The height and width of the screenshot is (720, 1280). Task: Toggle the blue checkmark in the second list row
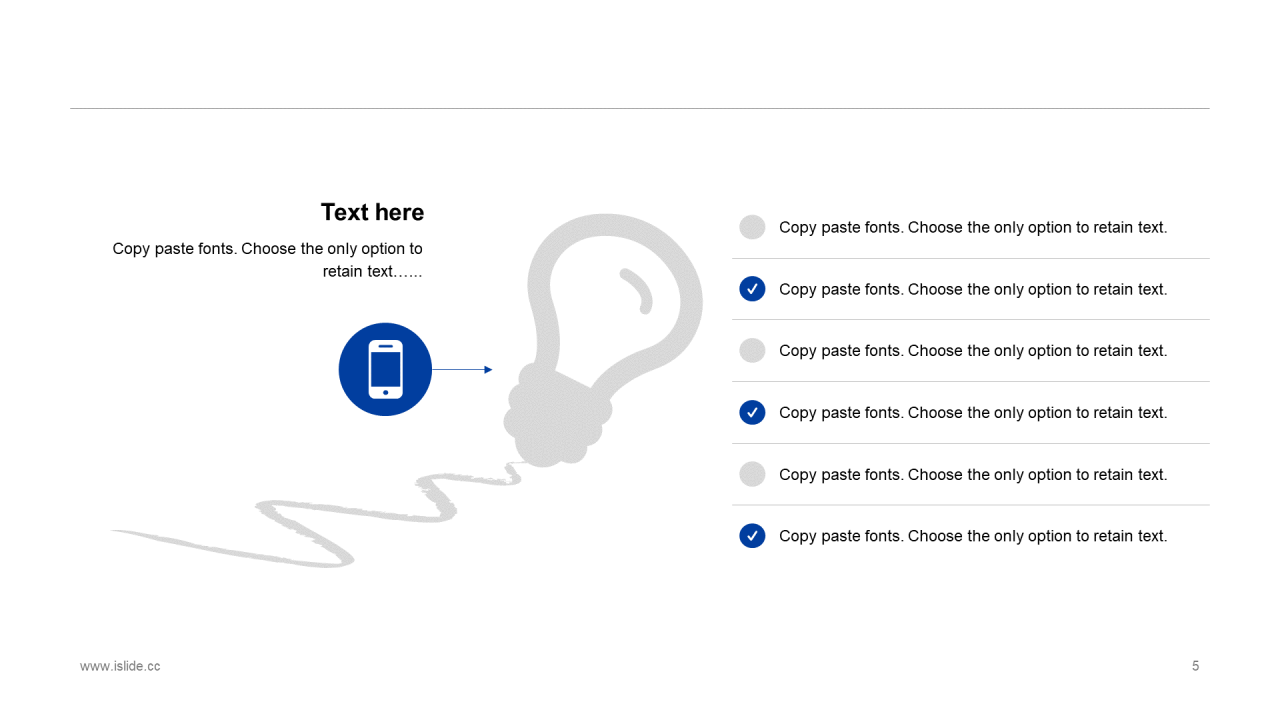click(752, 289)
